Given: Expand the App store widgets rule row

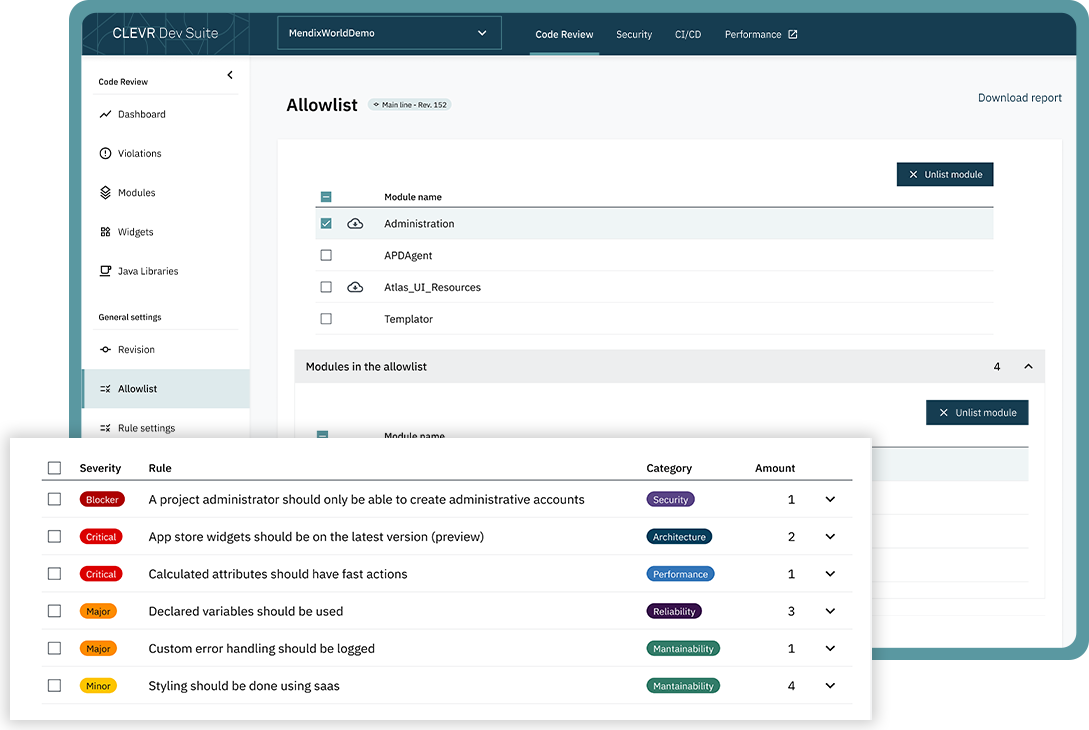Looking at the screenshot, I should tap(830, 536).
